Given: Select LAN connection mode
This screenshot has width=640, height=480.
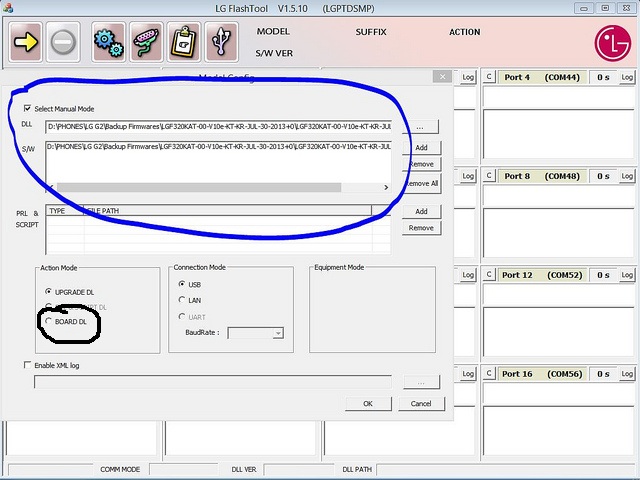Looking at the screenshot, I should tap(182, 300).
